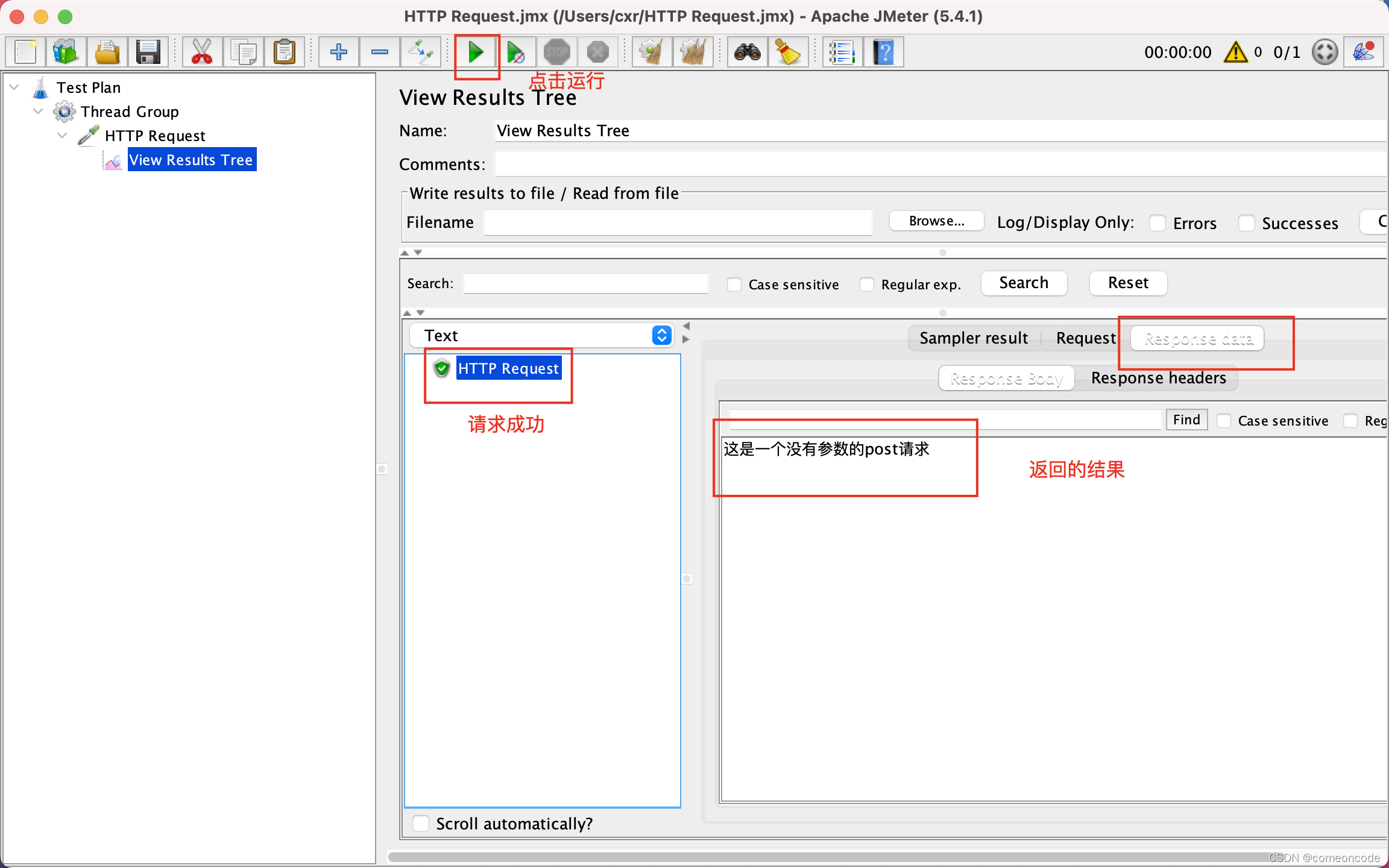Collapse the HTTP Request tree node
1389x868 pixels.
click(x=62, y=136)
